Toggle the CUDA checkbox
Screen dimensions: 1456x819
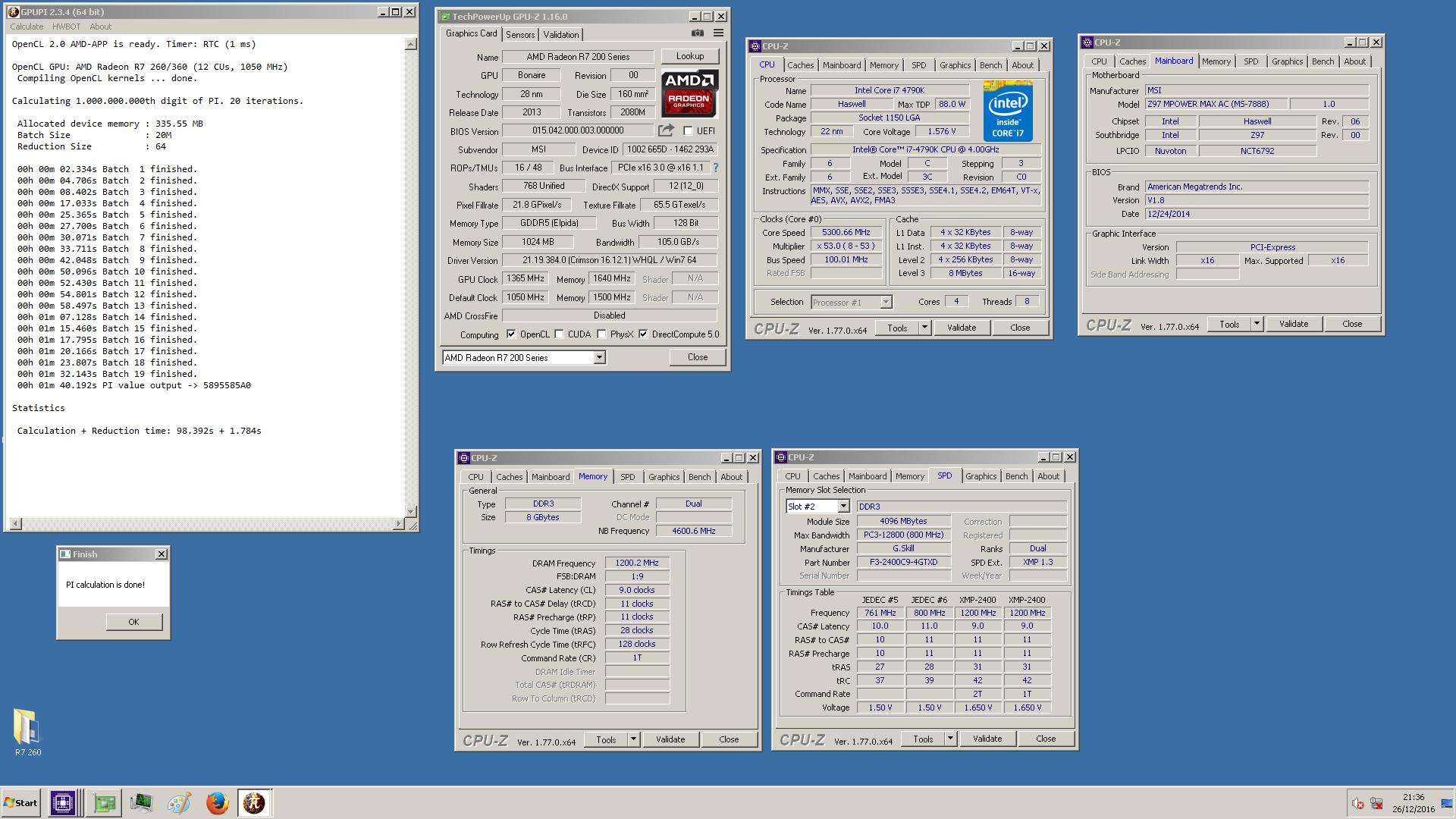[559, 334]
